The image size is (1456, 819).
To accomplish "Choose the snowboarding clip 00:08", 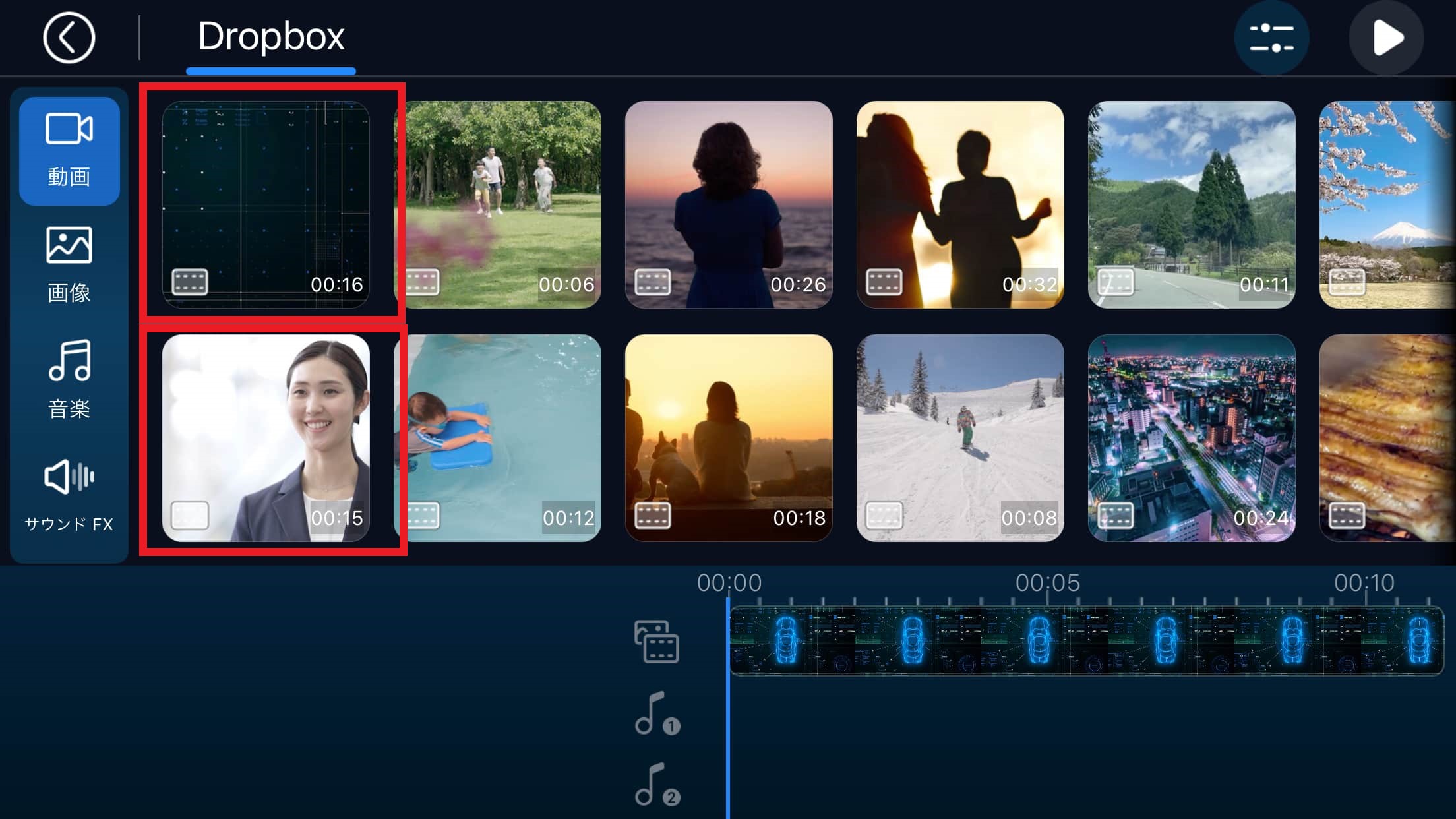I will tap(960, 438).
